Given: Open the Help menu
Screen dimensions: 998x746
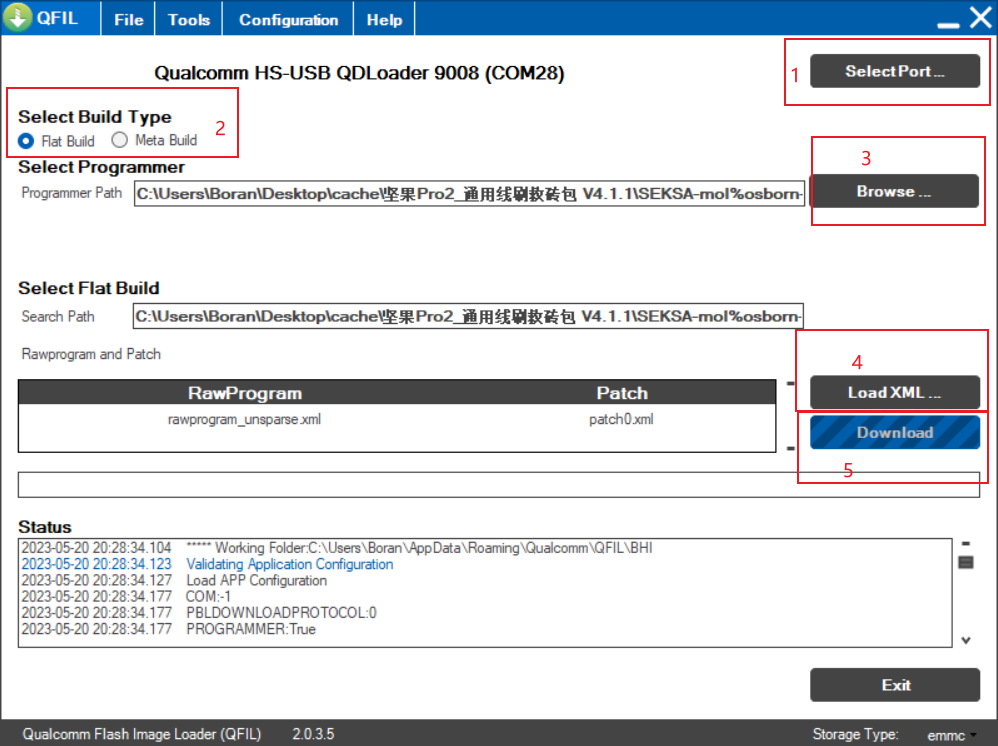Looking at the screenshot, I should tap(384, 20).
